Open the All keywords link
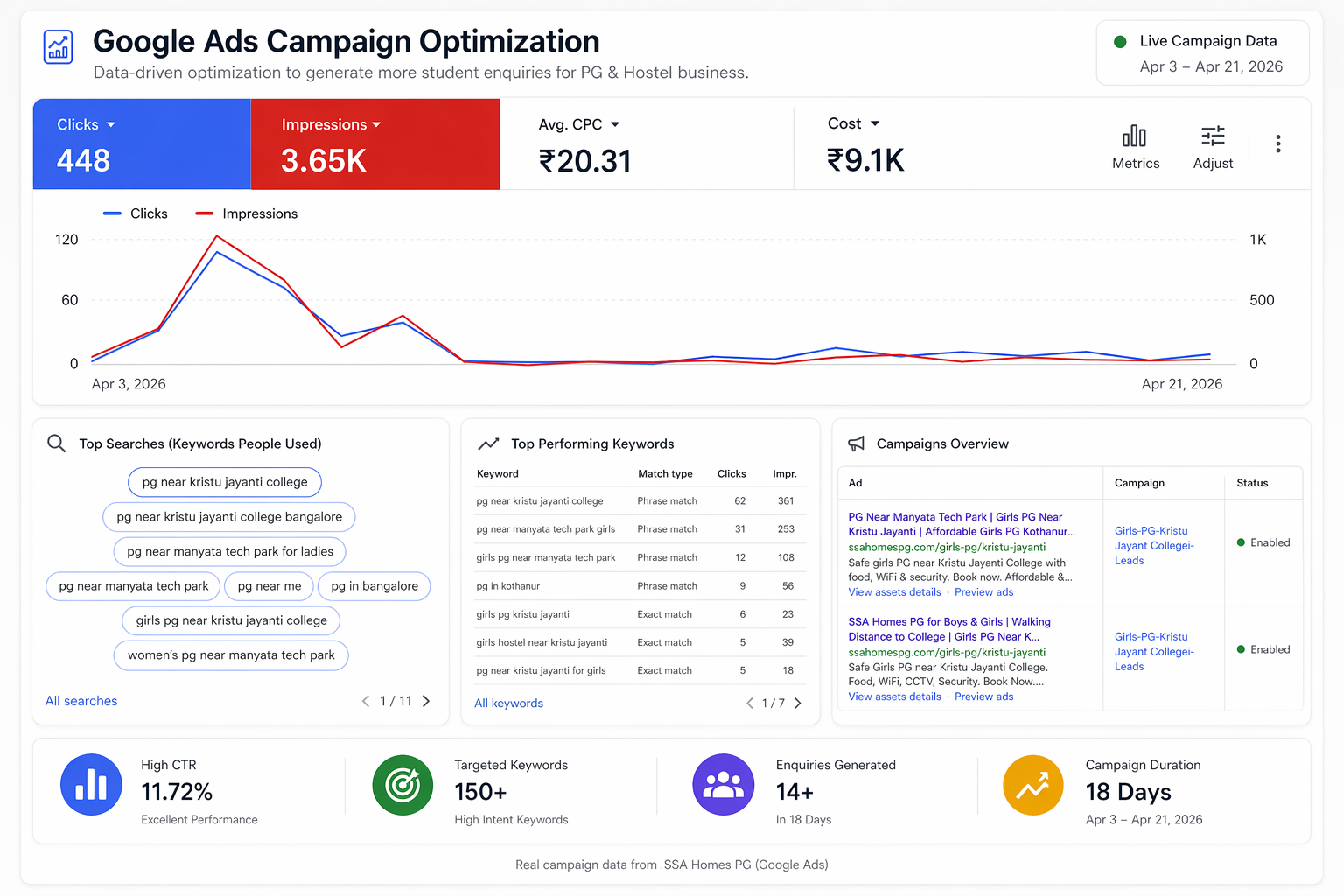This screenshot has width=1344, height=896. 508,703
